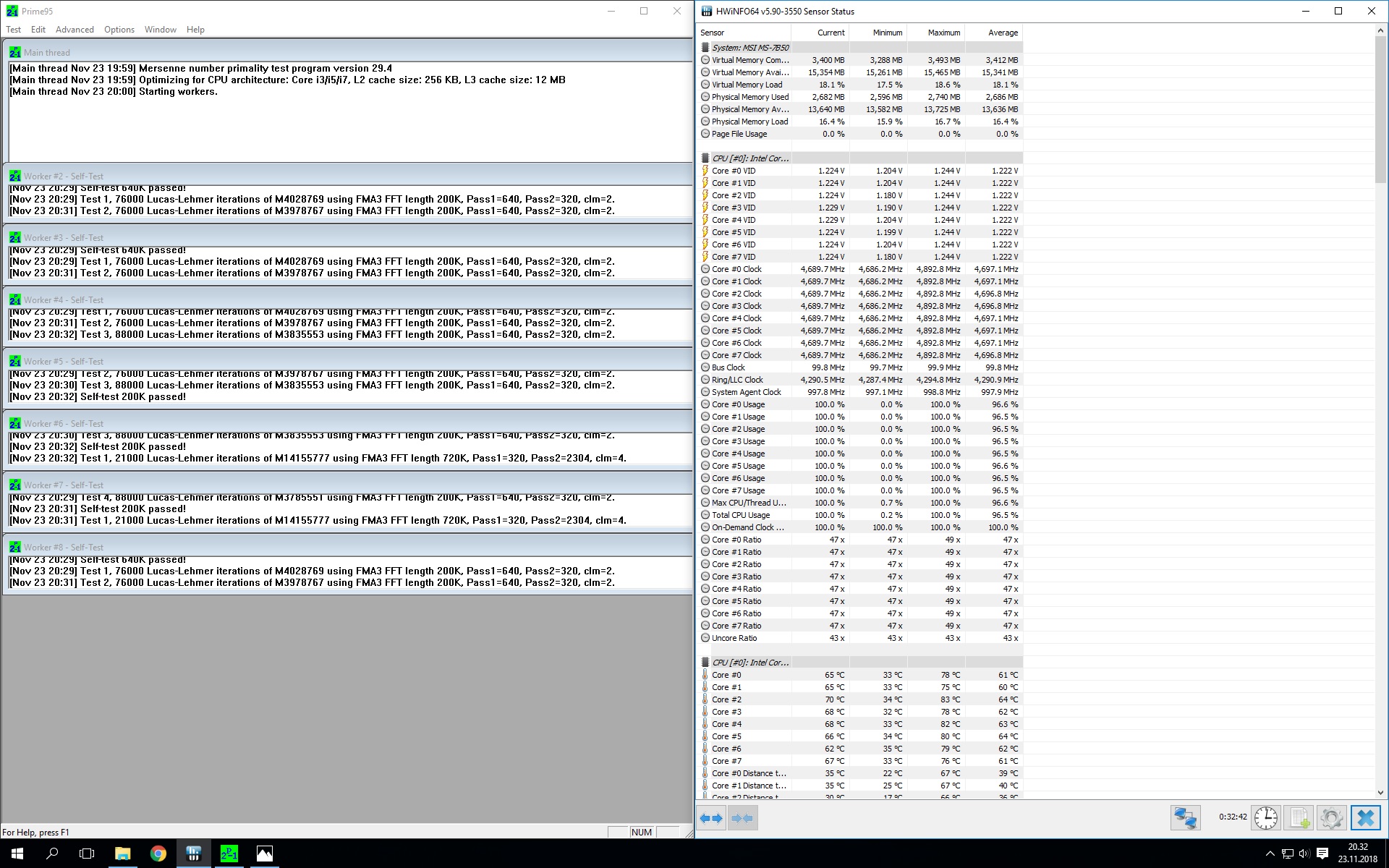This screenshot has width=1389, height=868.
Task: Open HWiNFO sensor settings gear icon
Action: tap(1331, 818)
